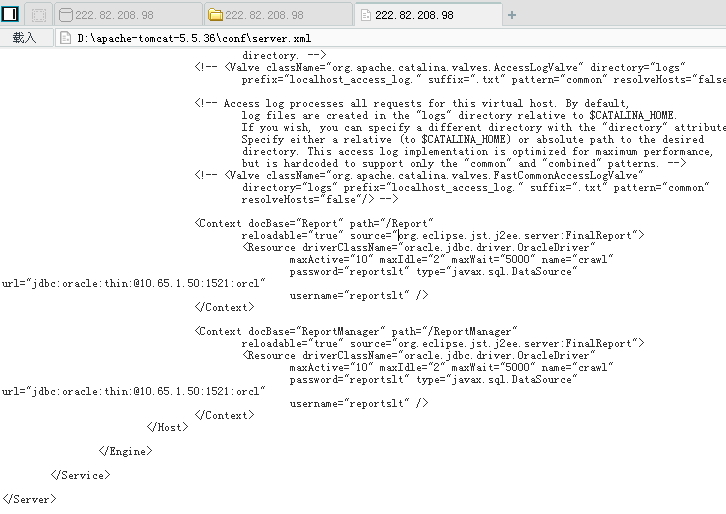Click the </Service> closing tag

81,475
